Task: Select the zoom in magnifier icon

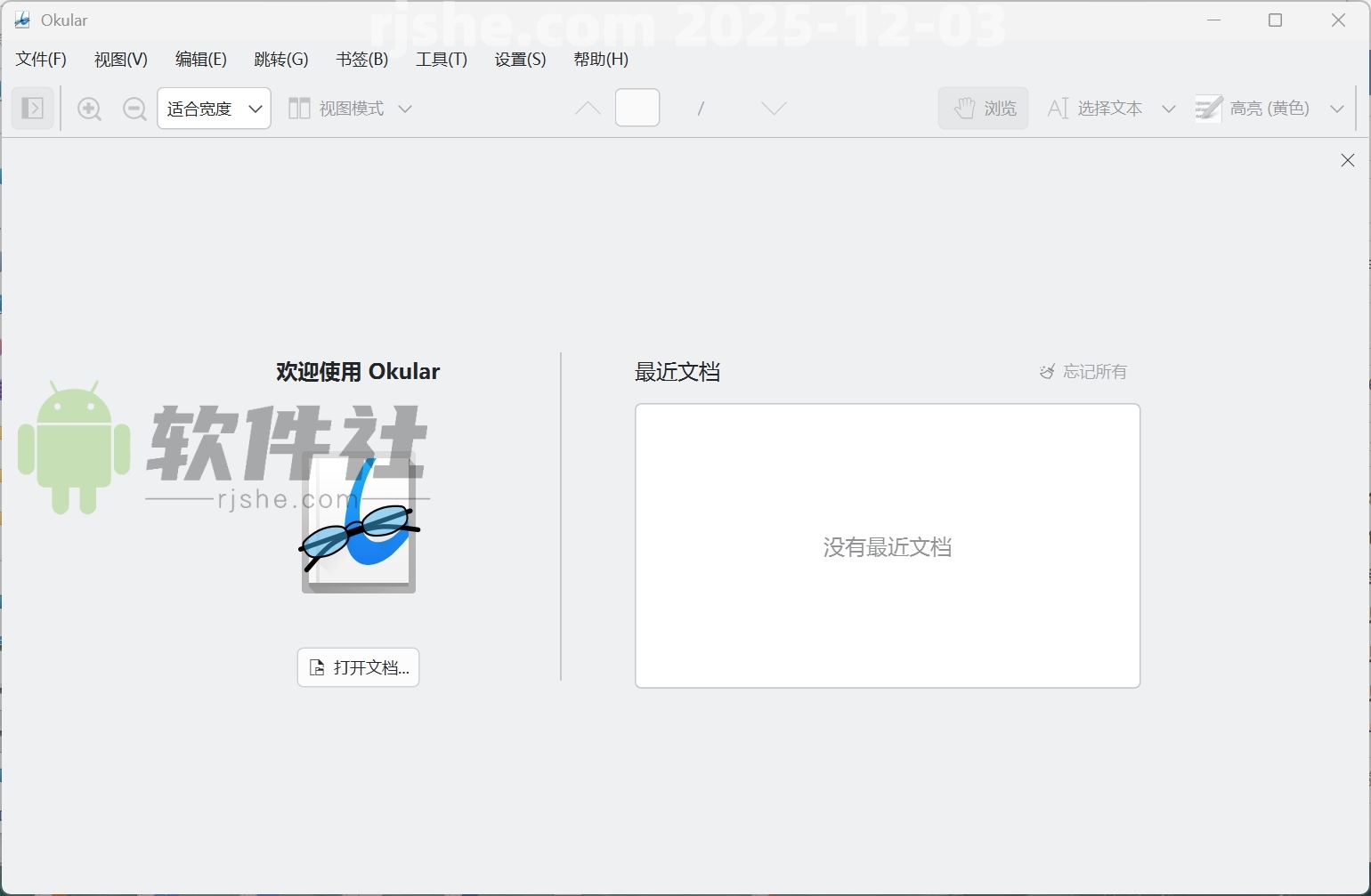Action: (x=89, y=108)
